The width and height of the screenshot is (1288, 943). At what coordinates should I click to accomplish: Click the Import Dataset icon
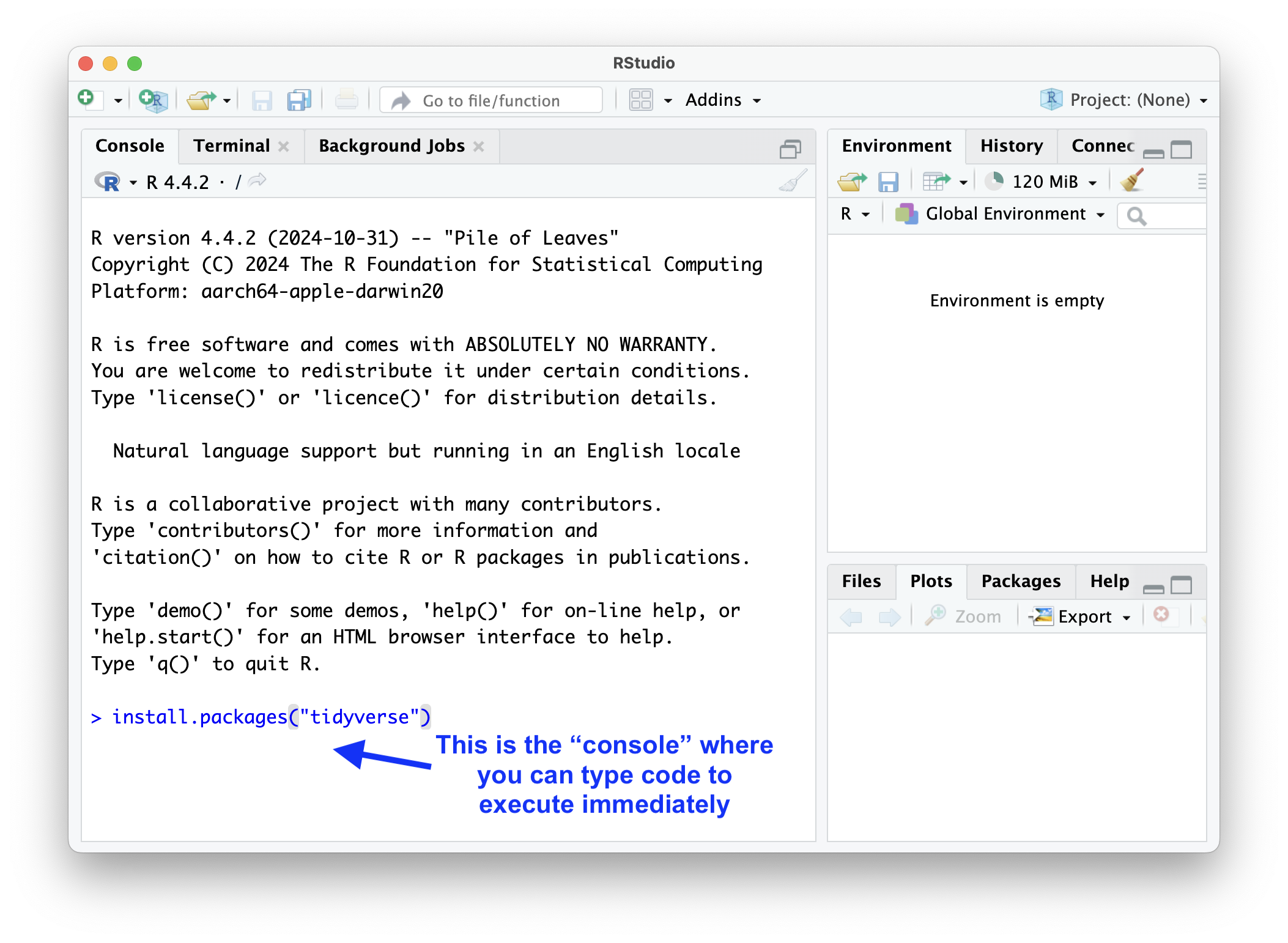937,181
